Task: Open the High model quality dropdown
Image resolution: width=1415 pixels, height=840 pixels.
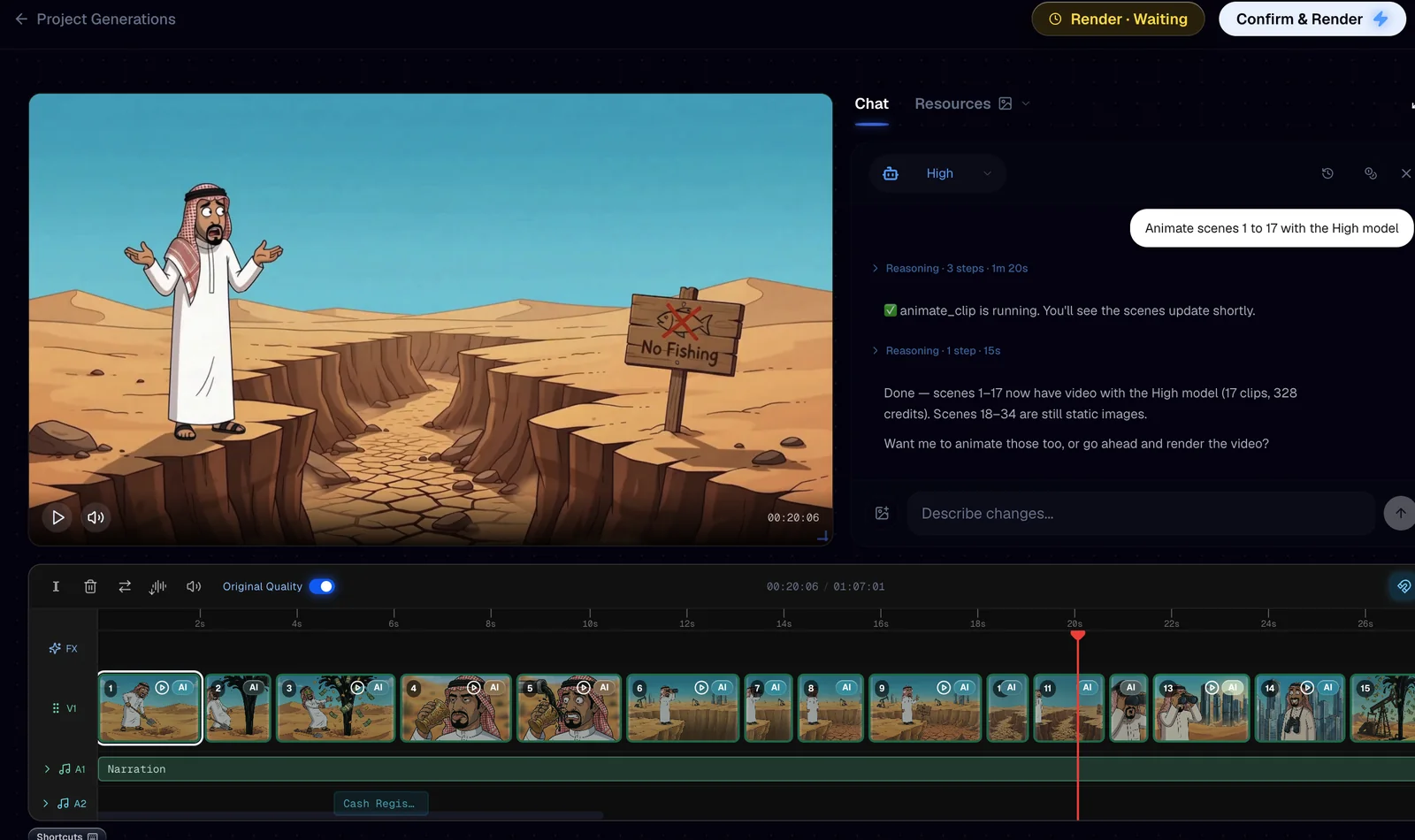Action: click(x=938, y=173)
